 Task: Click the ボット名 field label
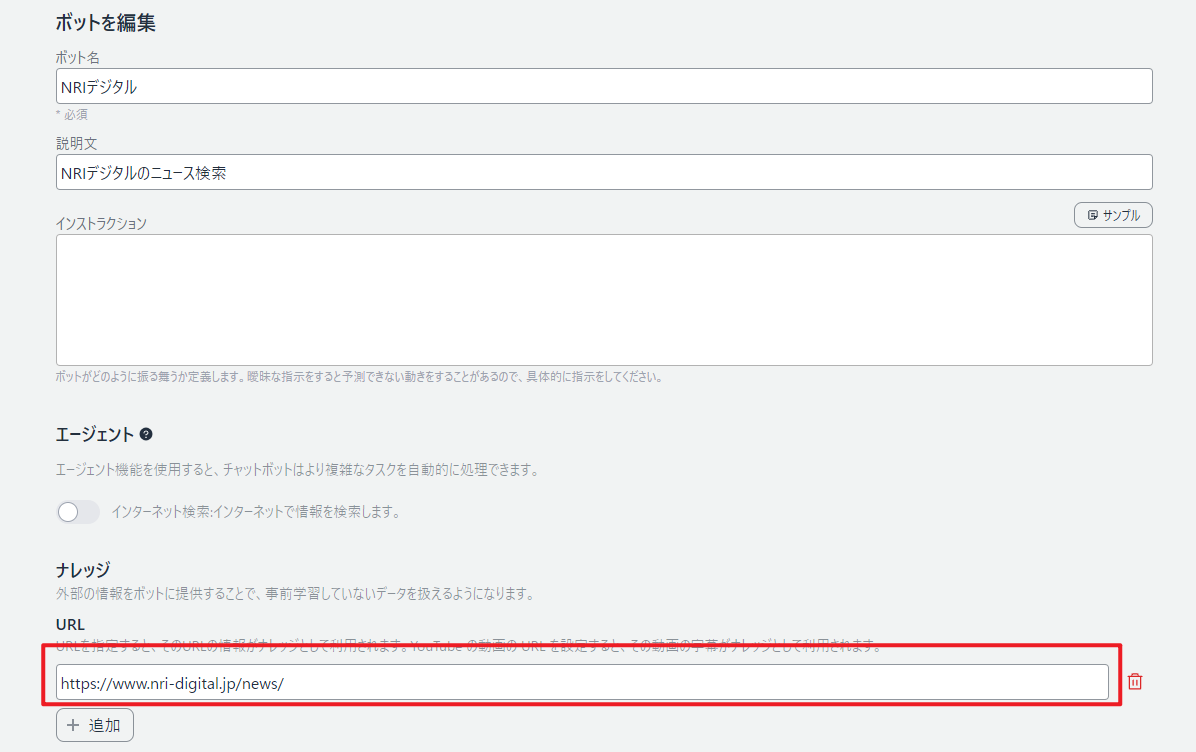pos(77,58)
